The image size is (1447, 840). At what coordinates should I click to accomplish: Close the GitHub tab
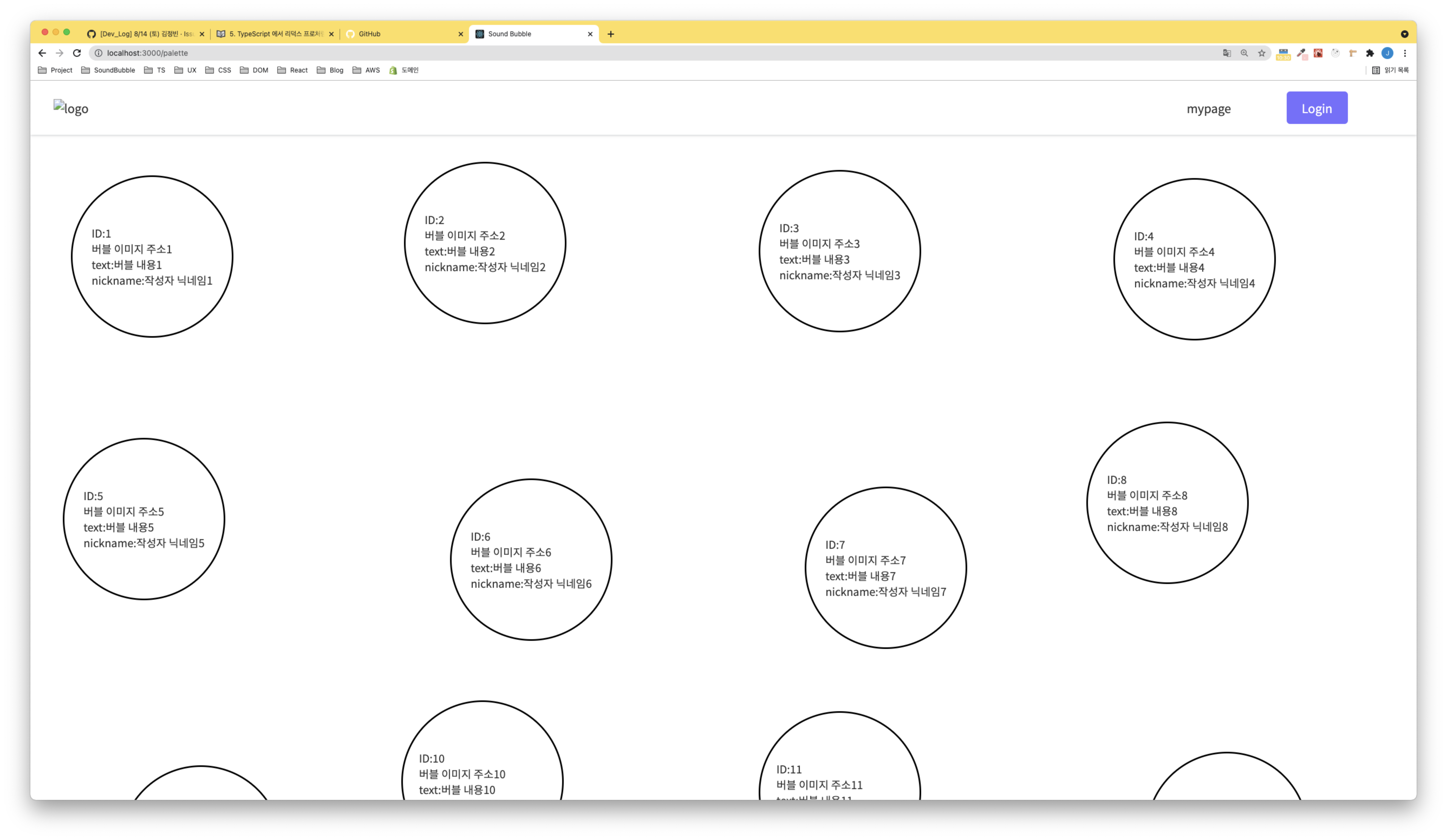click(x=461, y=34)
